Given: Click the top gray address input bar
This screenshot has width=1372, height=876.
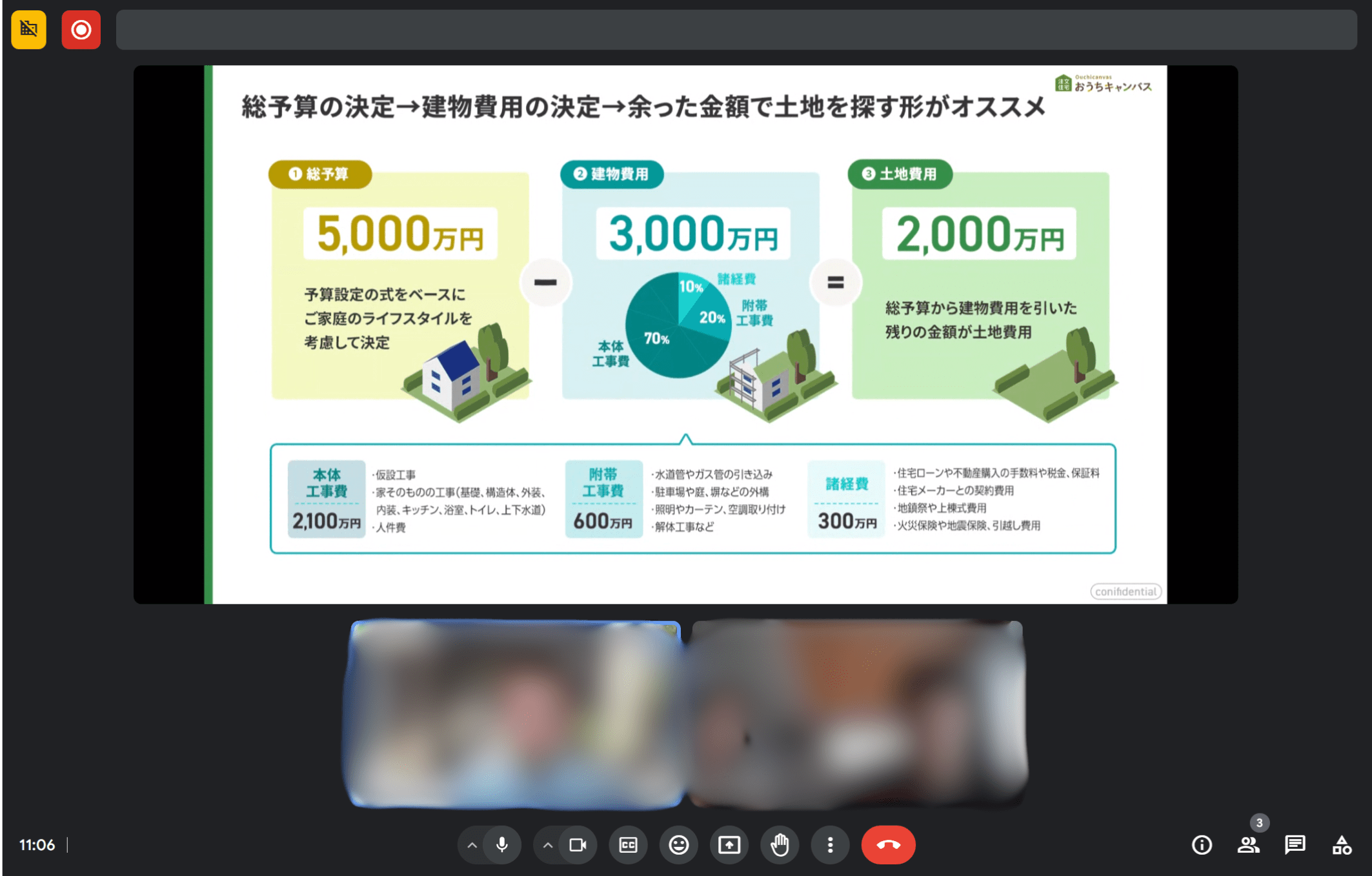Looking at the screenshot, I should pyautogui.click(x=736, y=30).
